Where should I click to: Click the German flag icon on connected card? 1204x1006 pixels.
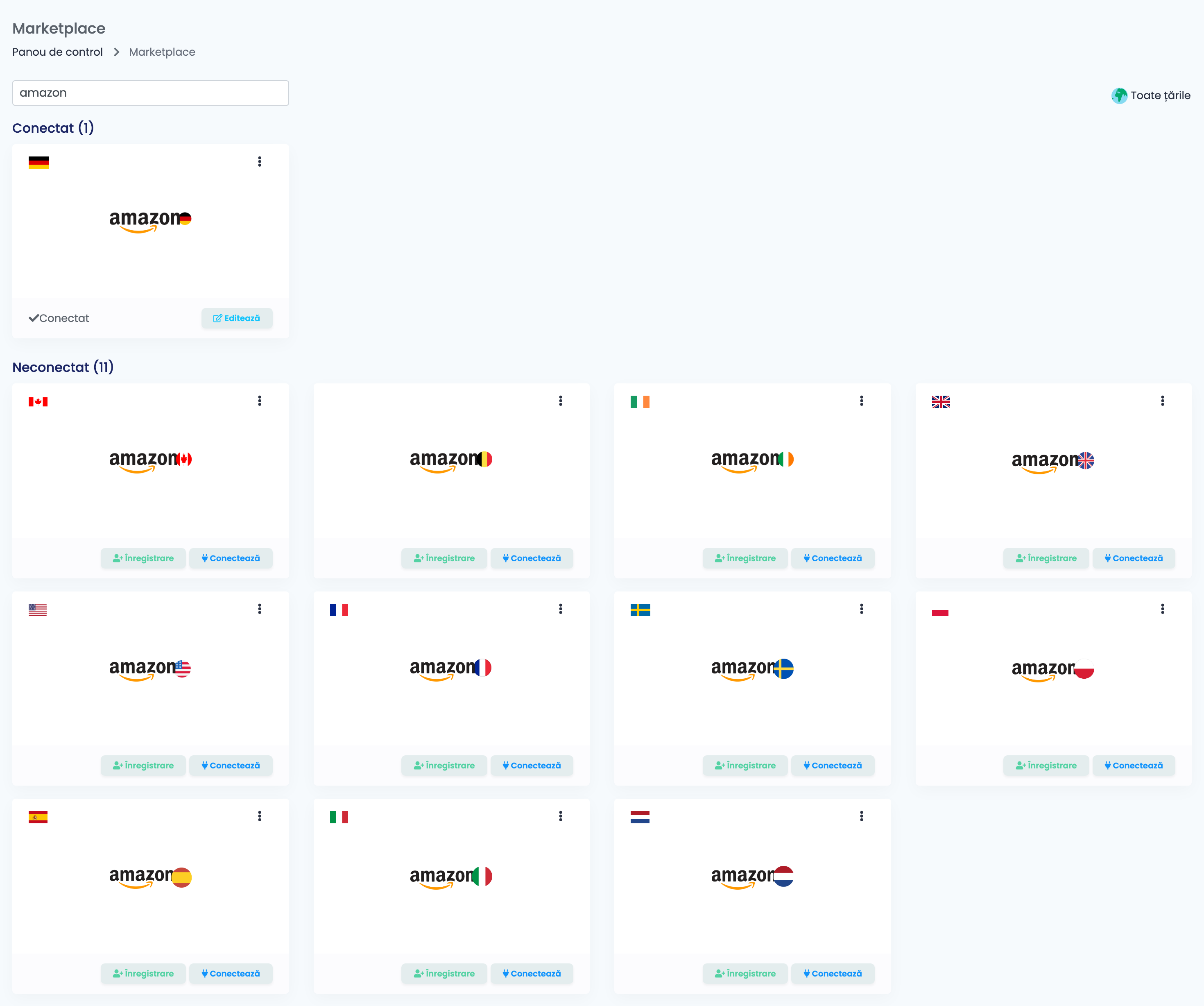[39, 162]
